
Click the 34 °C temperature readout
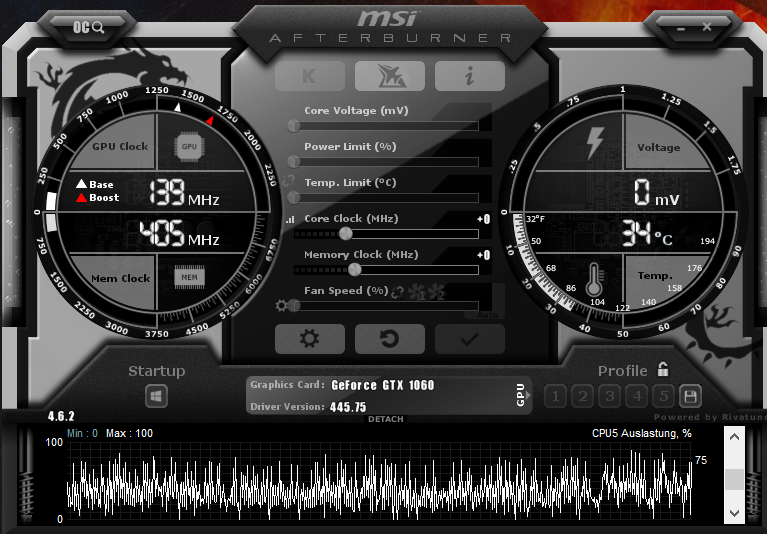click(x=647, y=234)
